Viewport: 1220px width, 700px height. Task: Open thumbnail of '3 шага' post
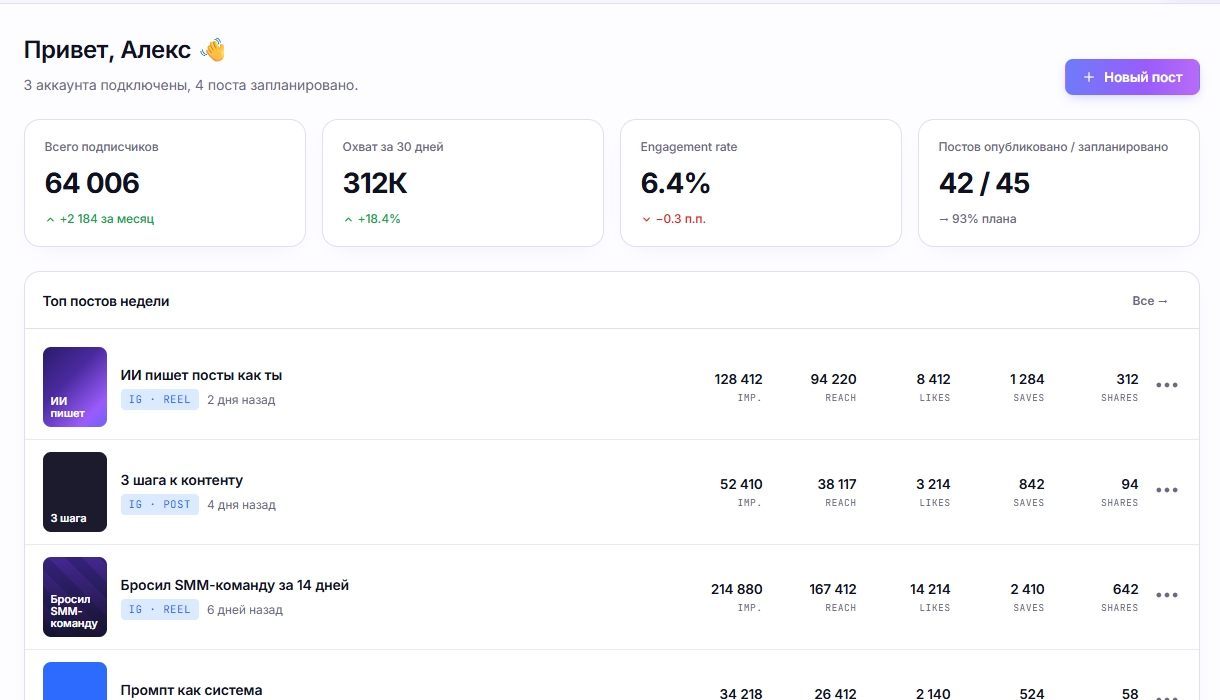click(75, 492)
